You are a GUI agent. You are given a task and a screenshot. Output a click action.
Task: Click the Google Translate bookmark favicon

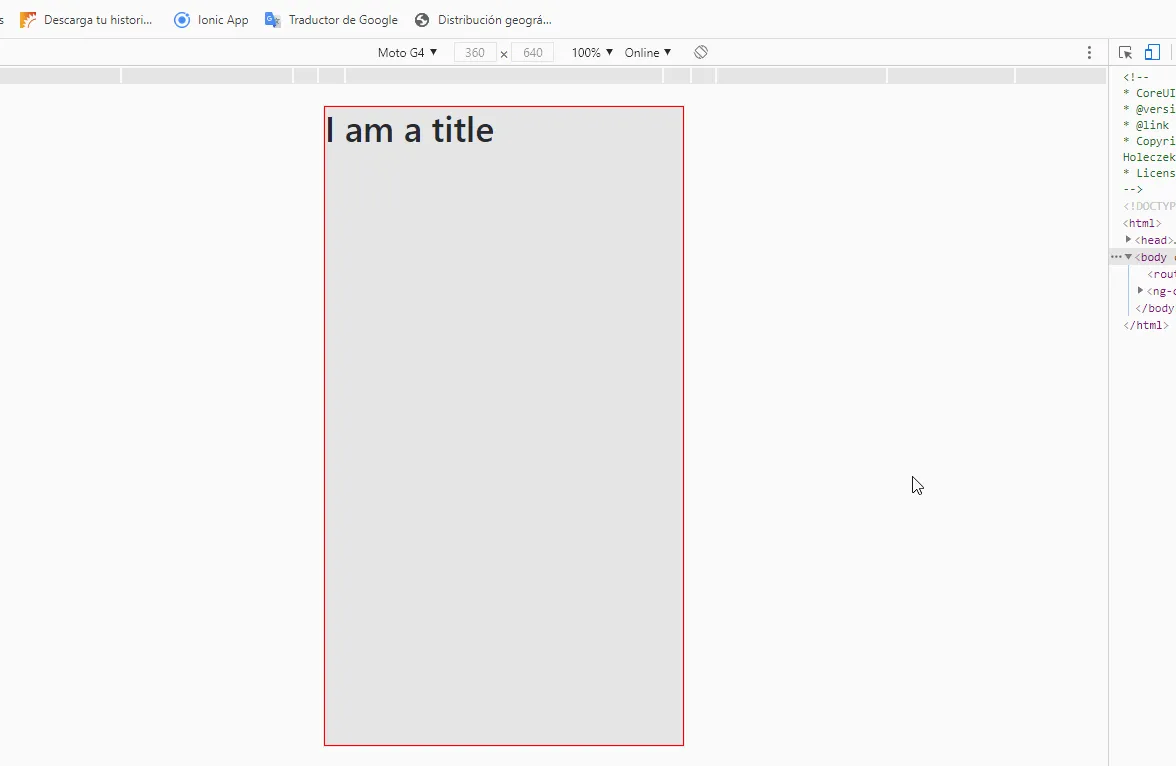point(272,20)
